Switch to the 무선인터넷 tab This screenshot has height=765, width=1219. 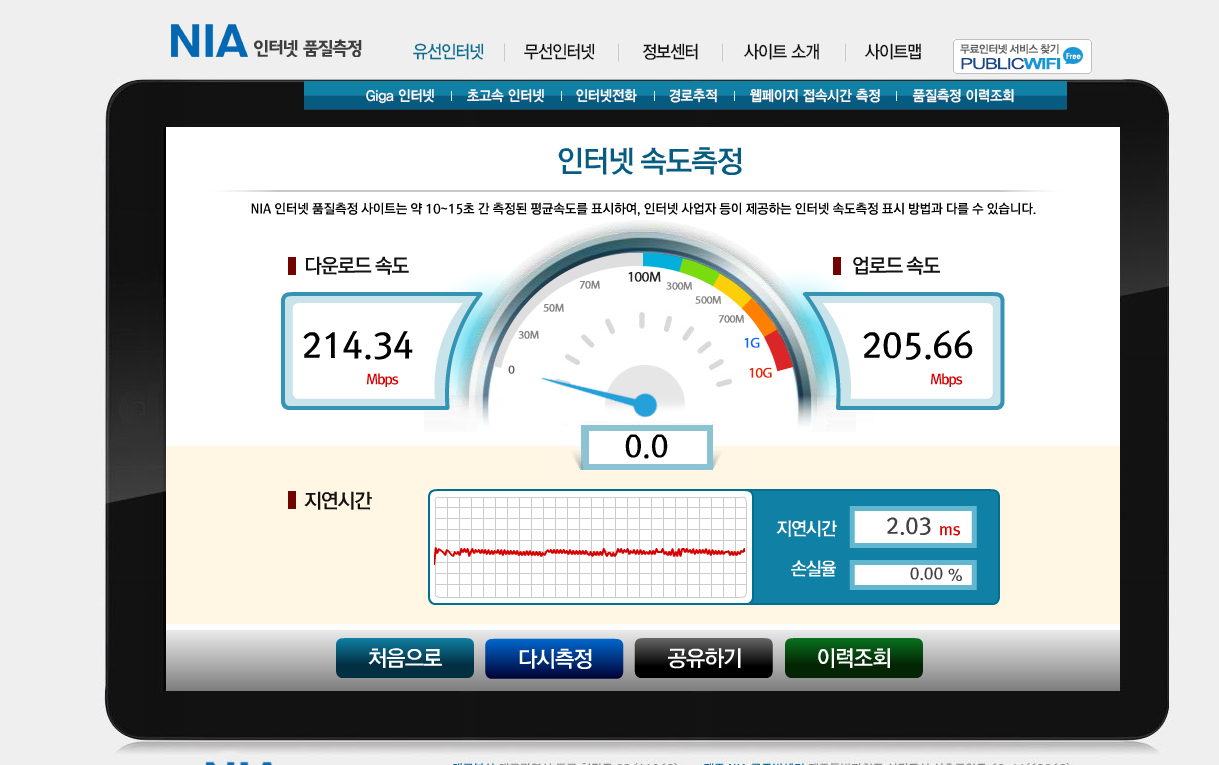[x=561, y=51]
